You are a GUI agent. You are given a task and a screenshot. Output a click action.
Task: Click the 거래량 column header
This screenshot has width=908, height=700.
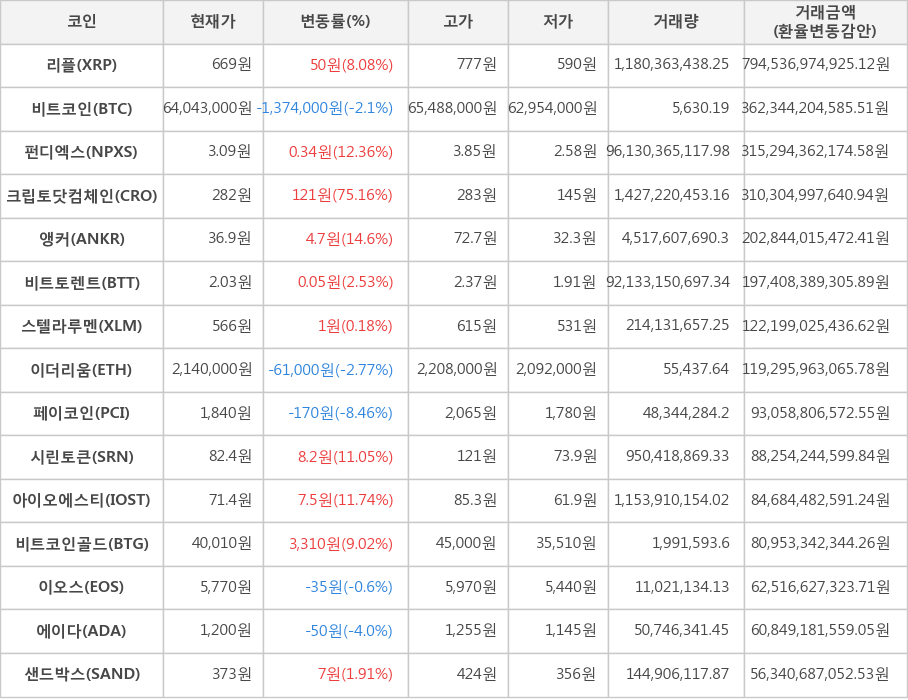click(x=676, y=22)
